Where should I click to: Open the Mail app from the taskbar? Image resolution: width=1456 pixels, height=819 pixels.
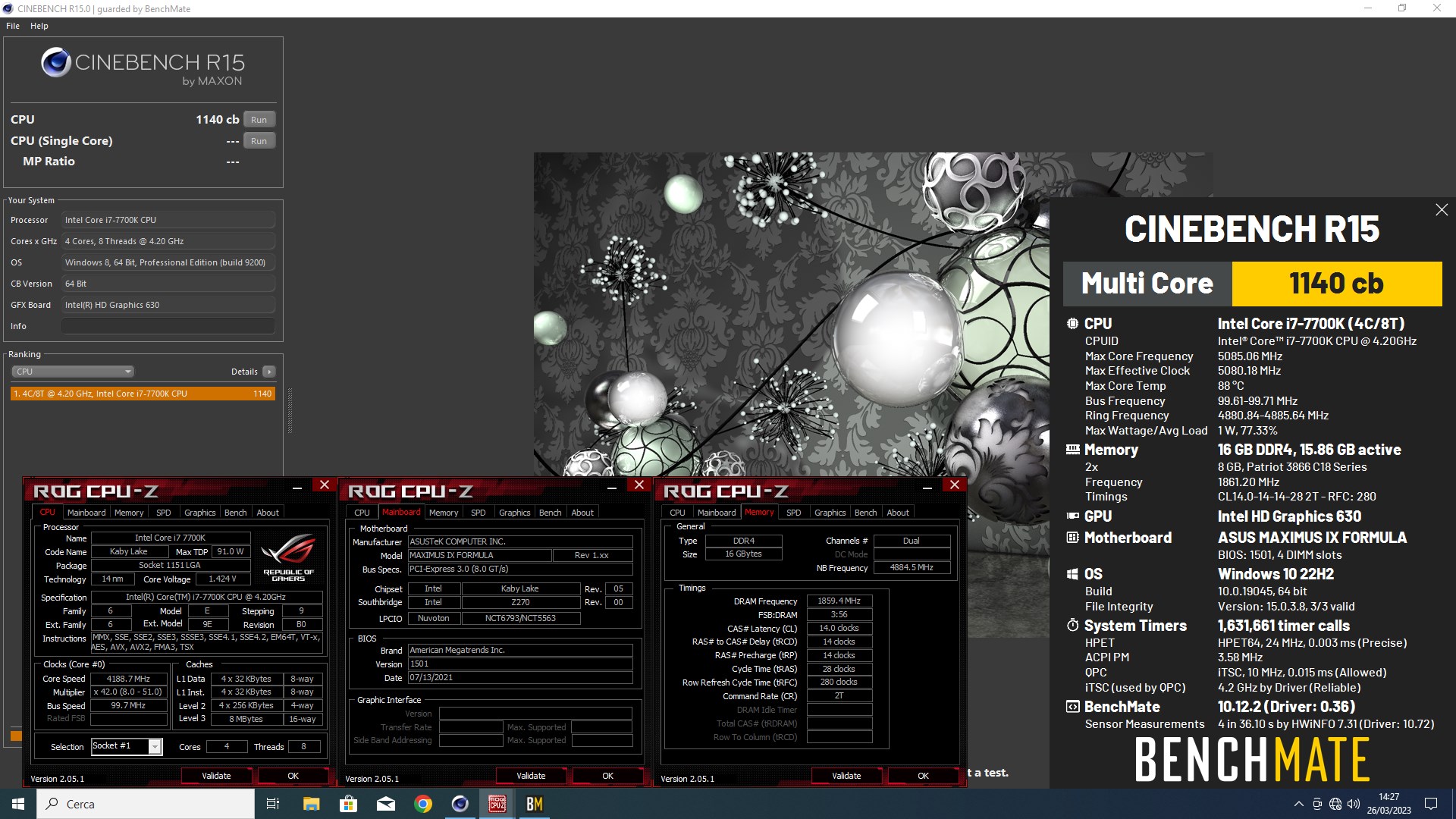pyautogui.click(x=386, y=804)
